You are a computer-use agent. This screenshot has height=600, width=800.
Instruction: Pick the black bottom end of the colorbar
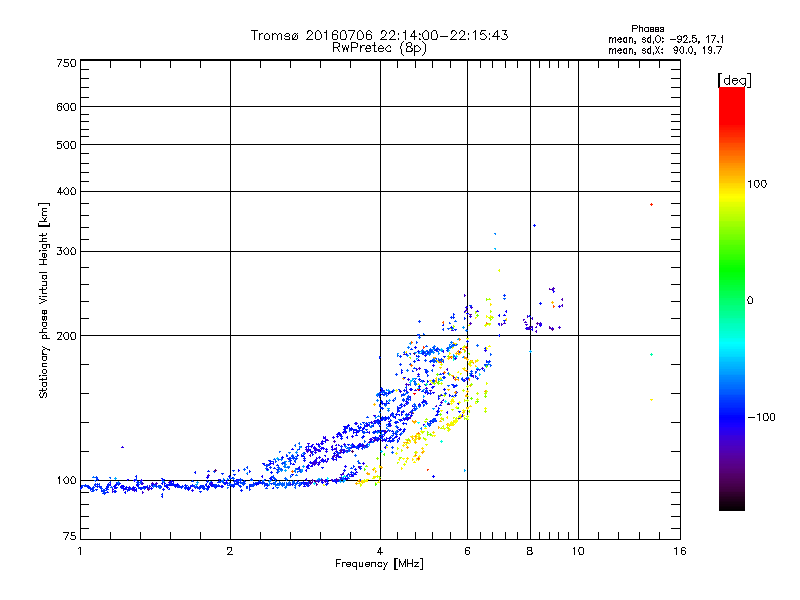point(732,503)
